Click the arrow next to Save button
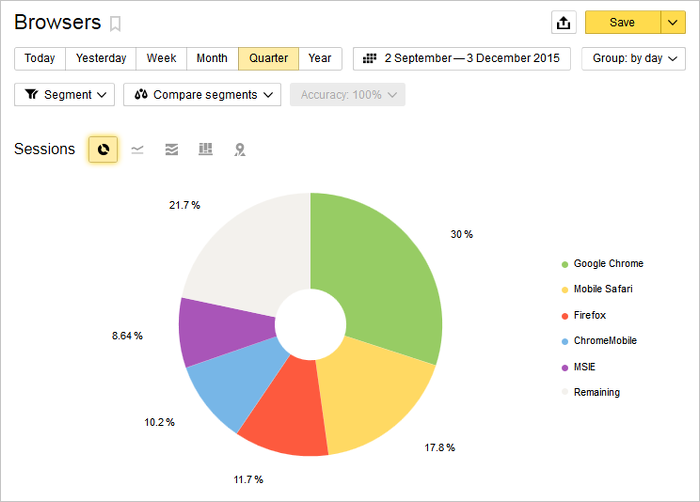Viewport: 700px width, 502px height. [672, 23]
